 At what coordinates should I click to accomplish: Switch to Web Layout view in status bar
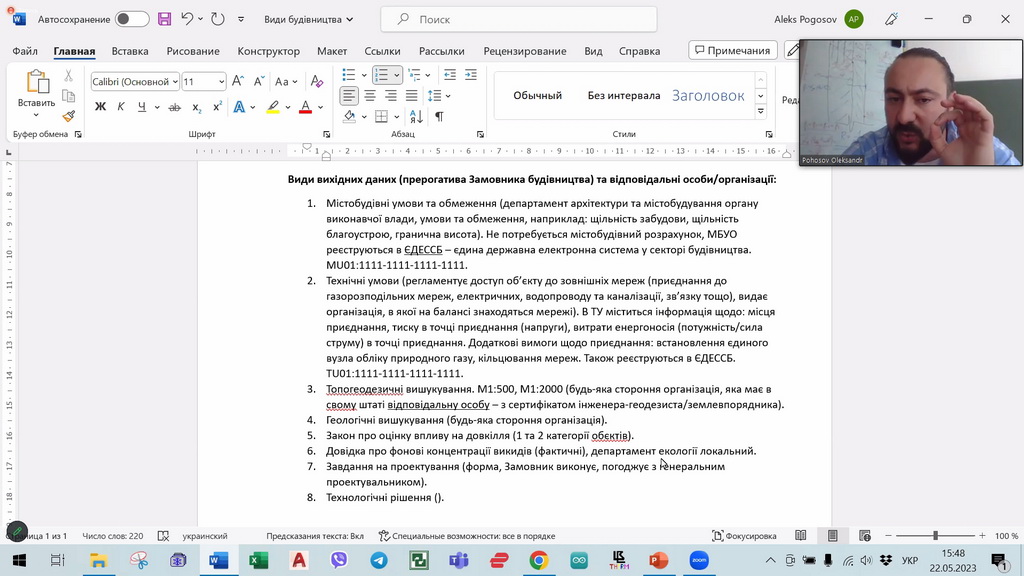click(865, 536)
